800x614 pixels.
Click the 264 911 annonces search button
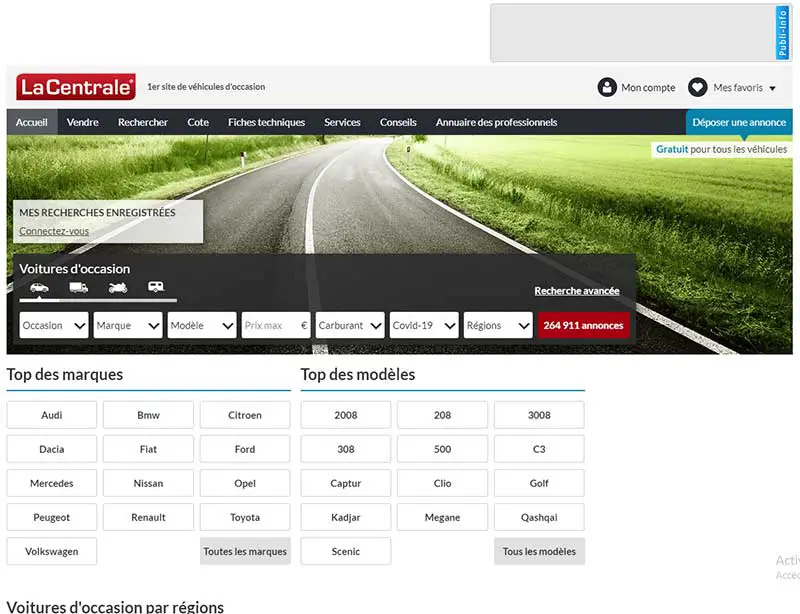click(x=584, y=325)
